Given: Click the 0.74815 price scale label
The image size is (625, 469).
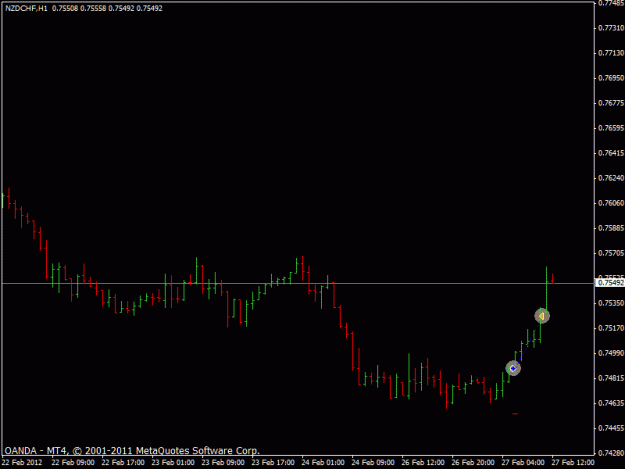Looking at the screenshot, I should (611, 378).
